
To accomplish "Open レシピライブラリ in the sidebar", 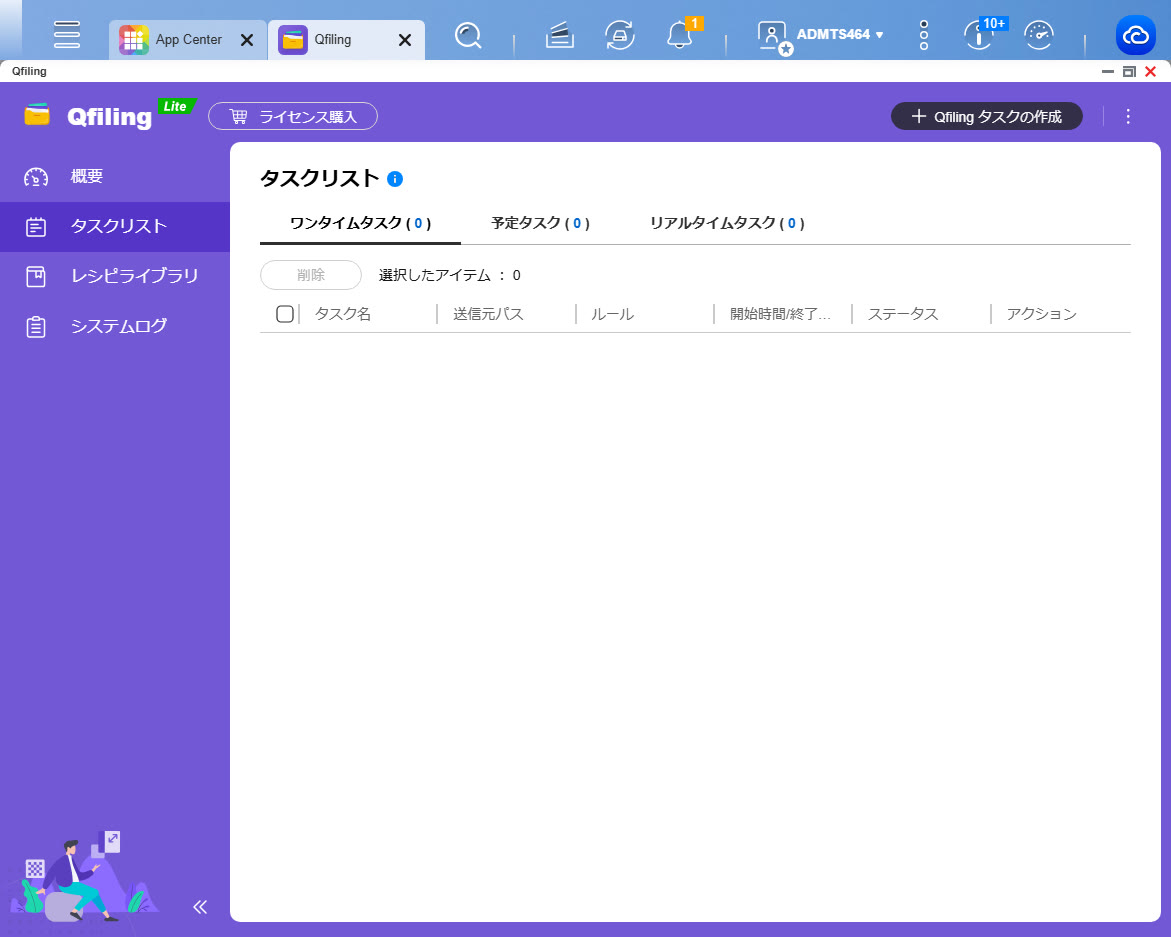I will pos(134,276).
